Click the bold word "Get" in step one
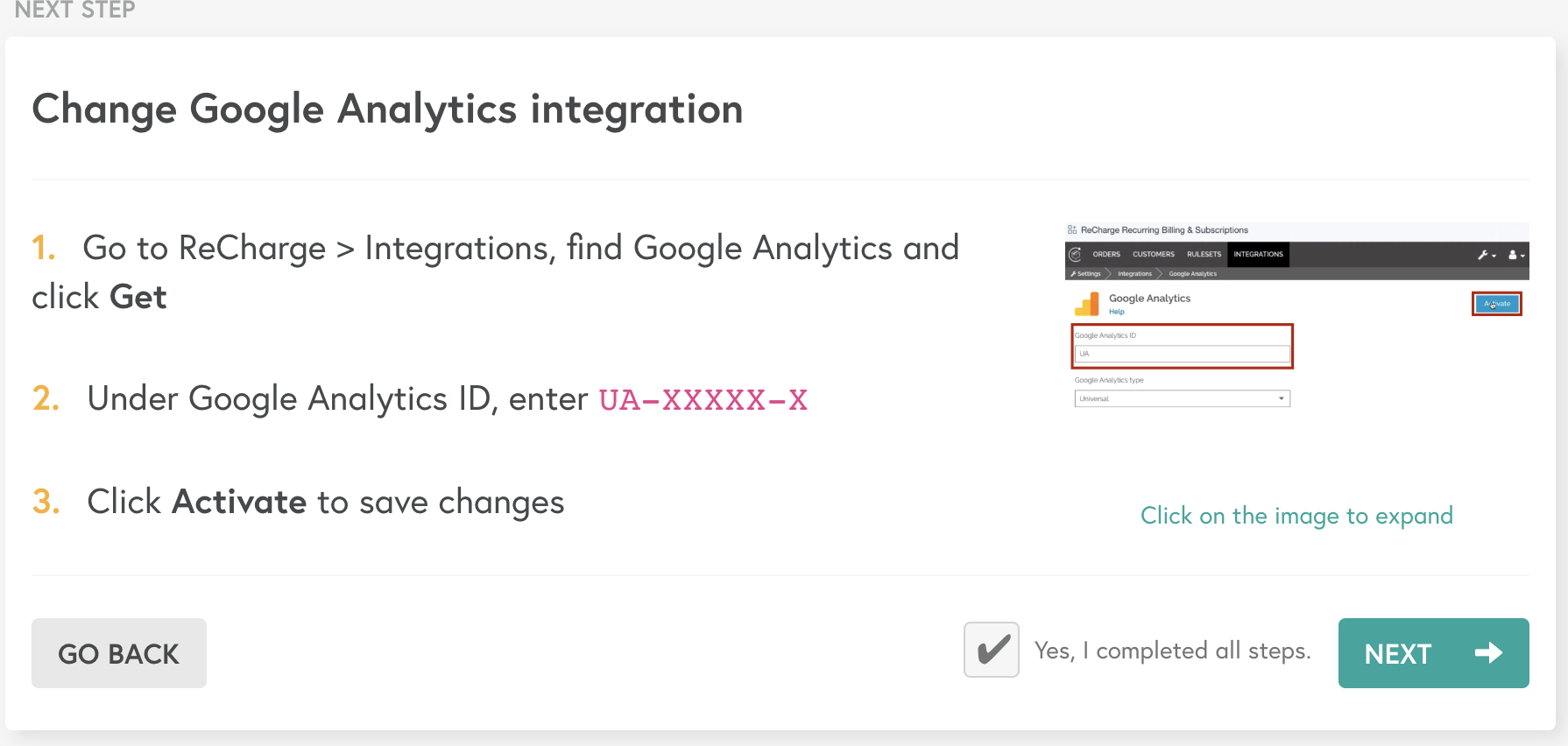This screenshot has height=746, width=1568. click(x=138, y=298)
